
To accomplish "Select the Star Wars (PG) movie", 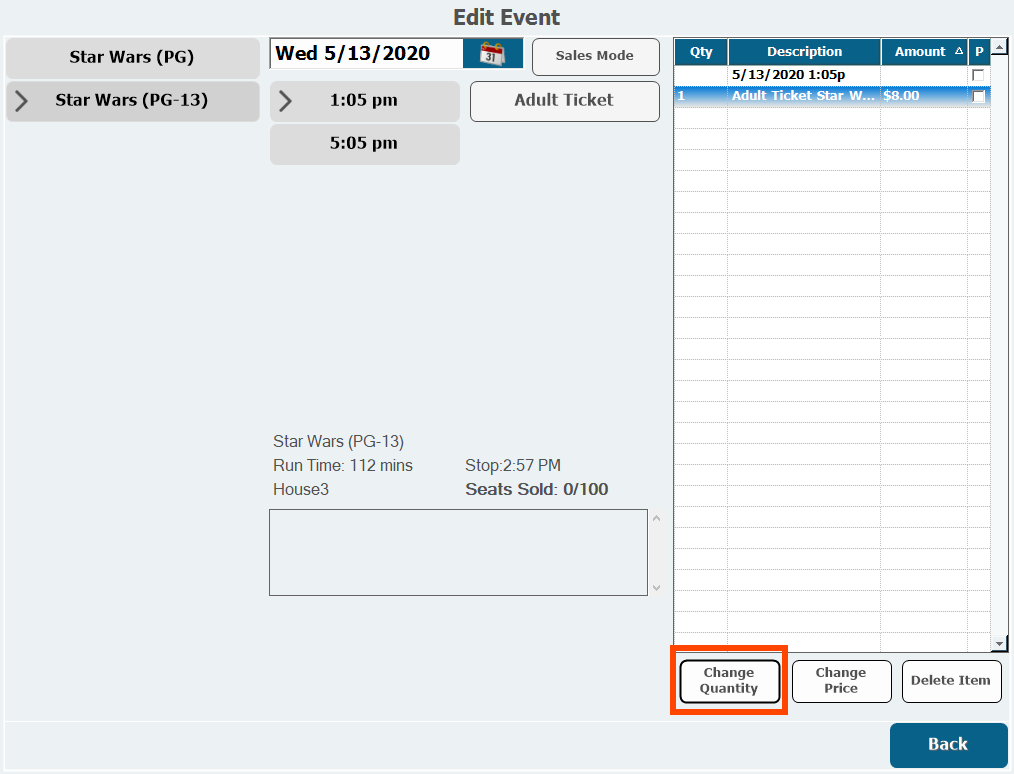I will (x=132, y=57).
